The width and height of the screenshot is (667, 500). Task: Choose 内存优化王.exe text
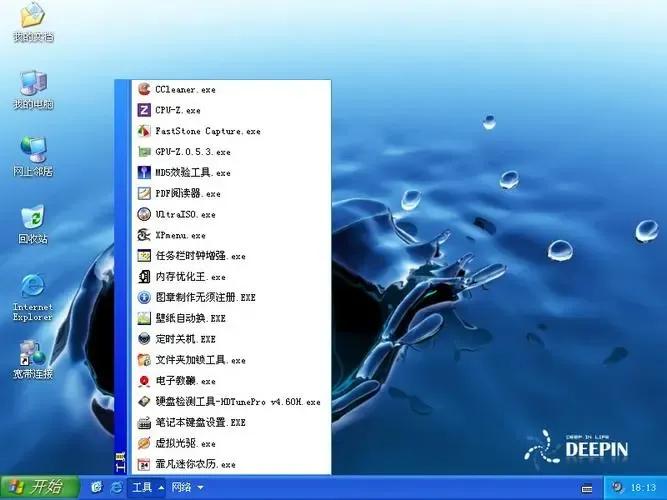pyautogui.click(x=191, y=277)
